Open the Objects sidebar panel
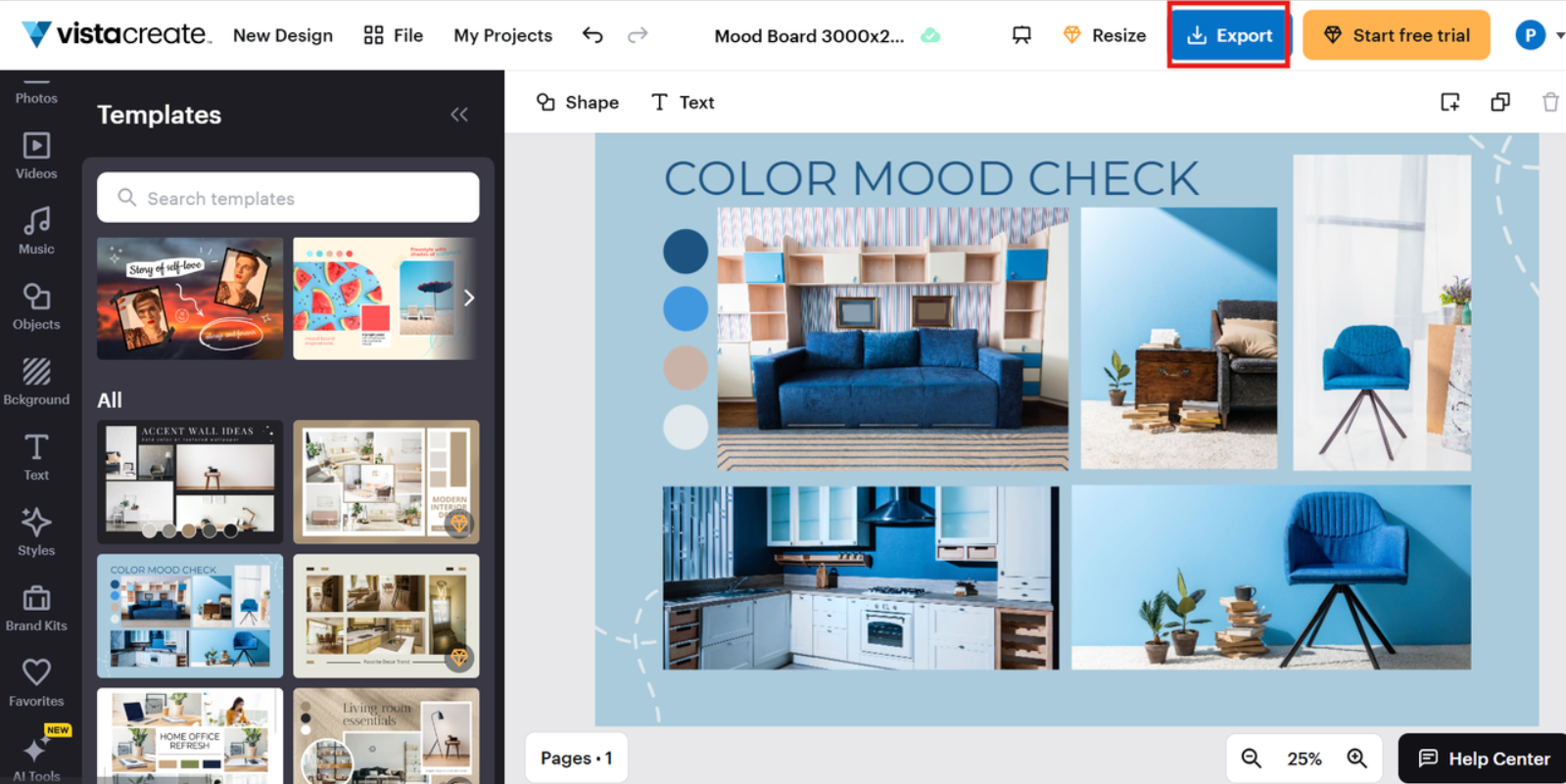Screen dimensions: 1566x784 pyautogui.click(x=36, y=306)
